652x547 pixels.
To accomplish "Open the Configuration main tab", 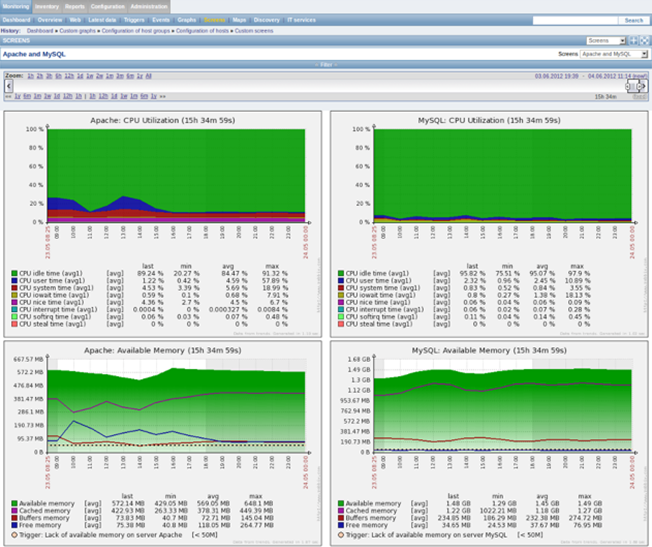I will (x=108, y=6).
